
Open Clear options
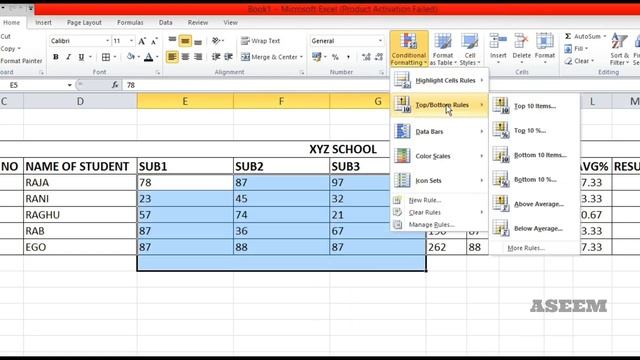point(579,61)
